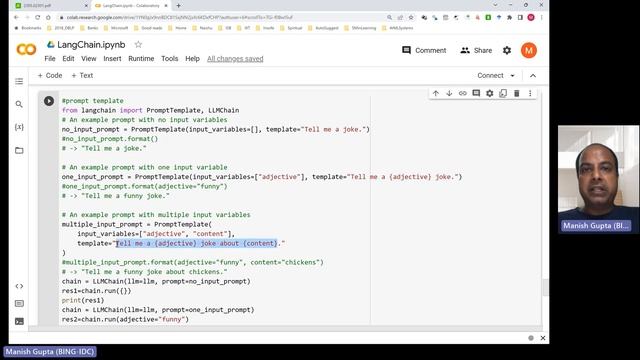Viewport: 640px width, 360px height.
Task: Open the Chrome profile avatar
Action: point(531,18)
